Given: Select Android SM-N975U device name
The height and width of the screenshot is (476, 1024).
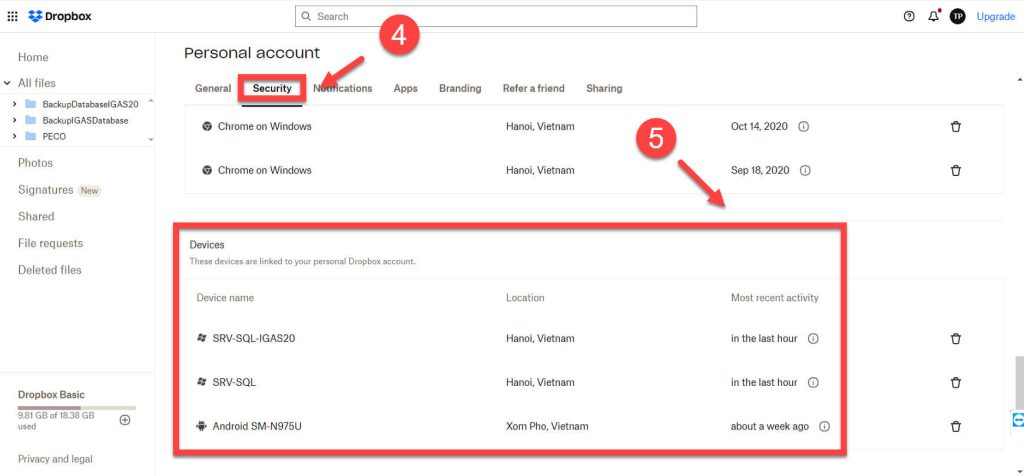Looking at the screenshot, I should [x=257, y=426].
